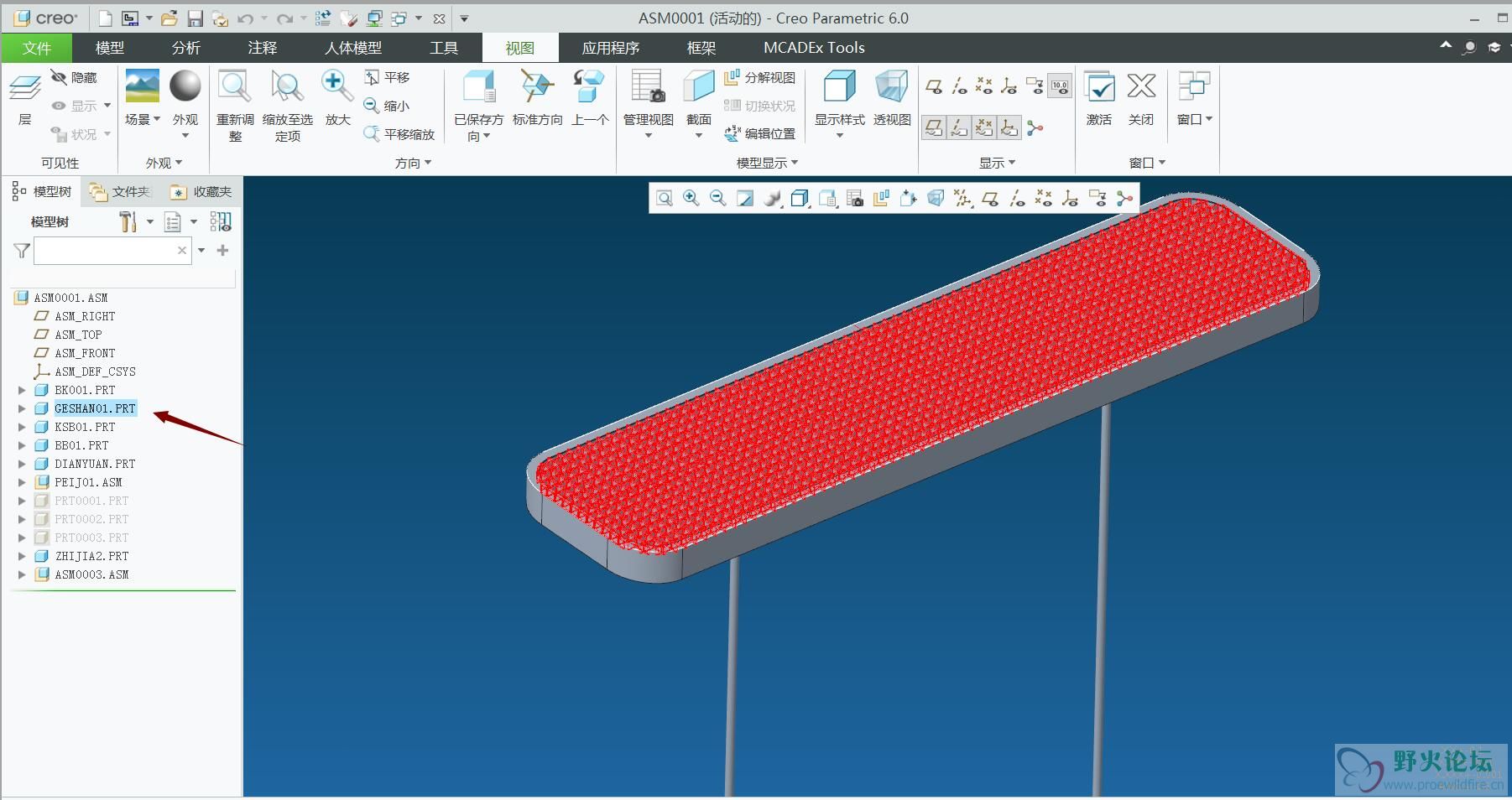This screenshot has height=800, width=1512.
Task: Click the Open folder icon in quick access toolbar
Action: pyautogui.click(x=169, y=18)
